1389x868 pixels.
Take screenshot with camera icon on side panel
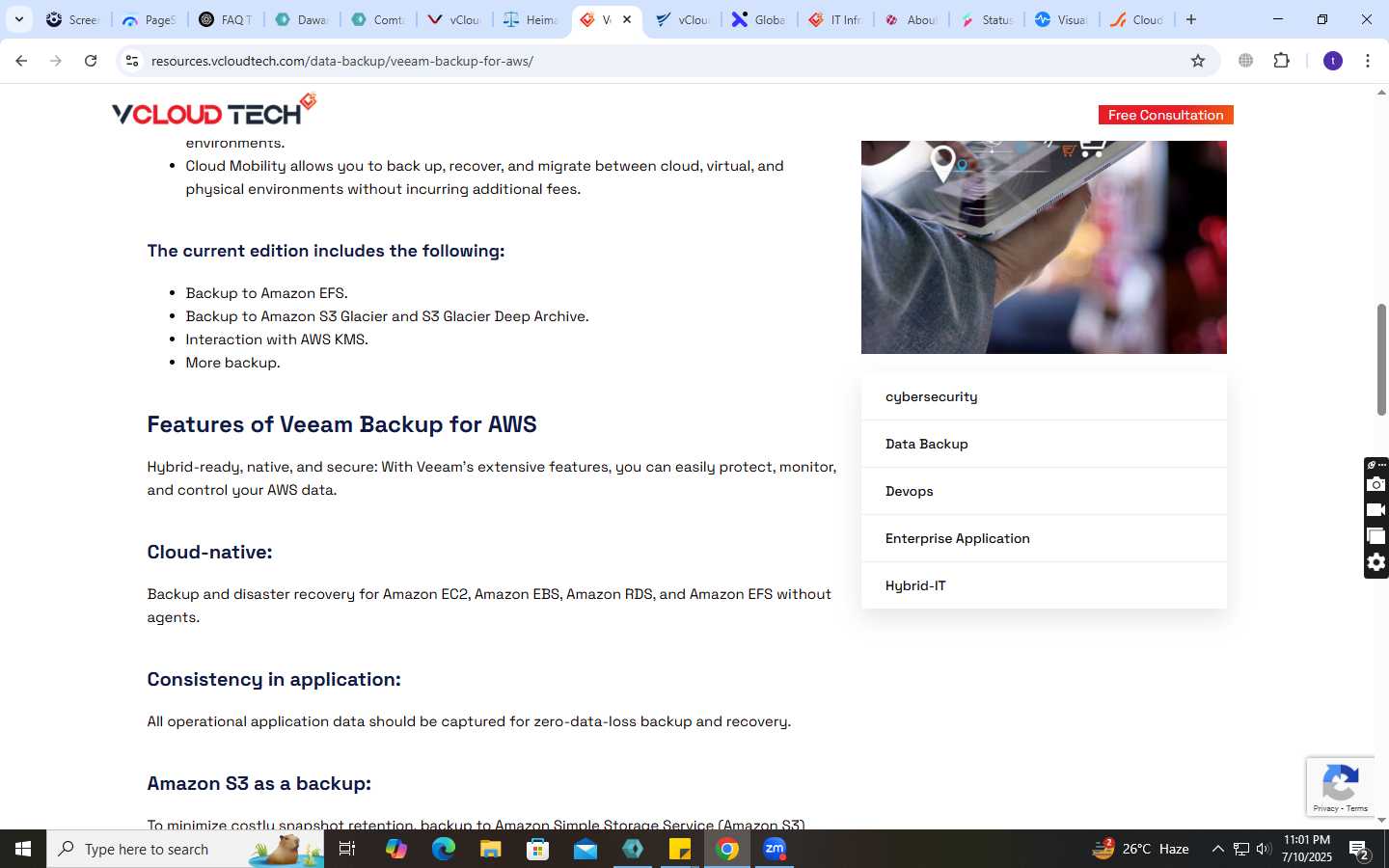click(1376, 484)
